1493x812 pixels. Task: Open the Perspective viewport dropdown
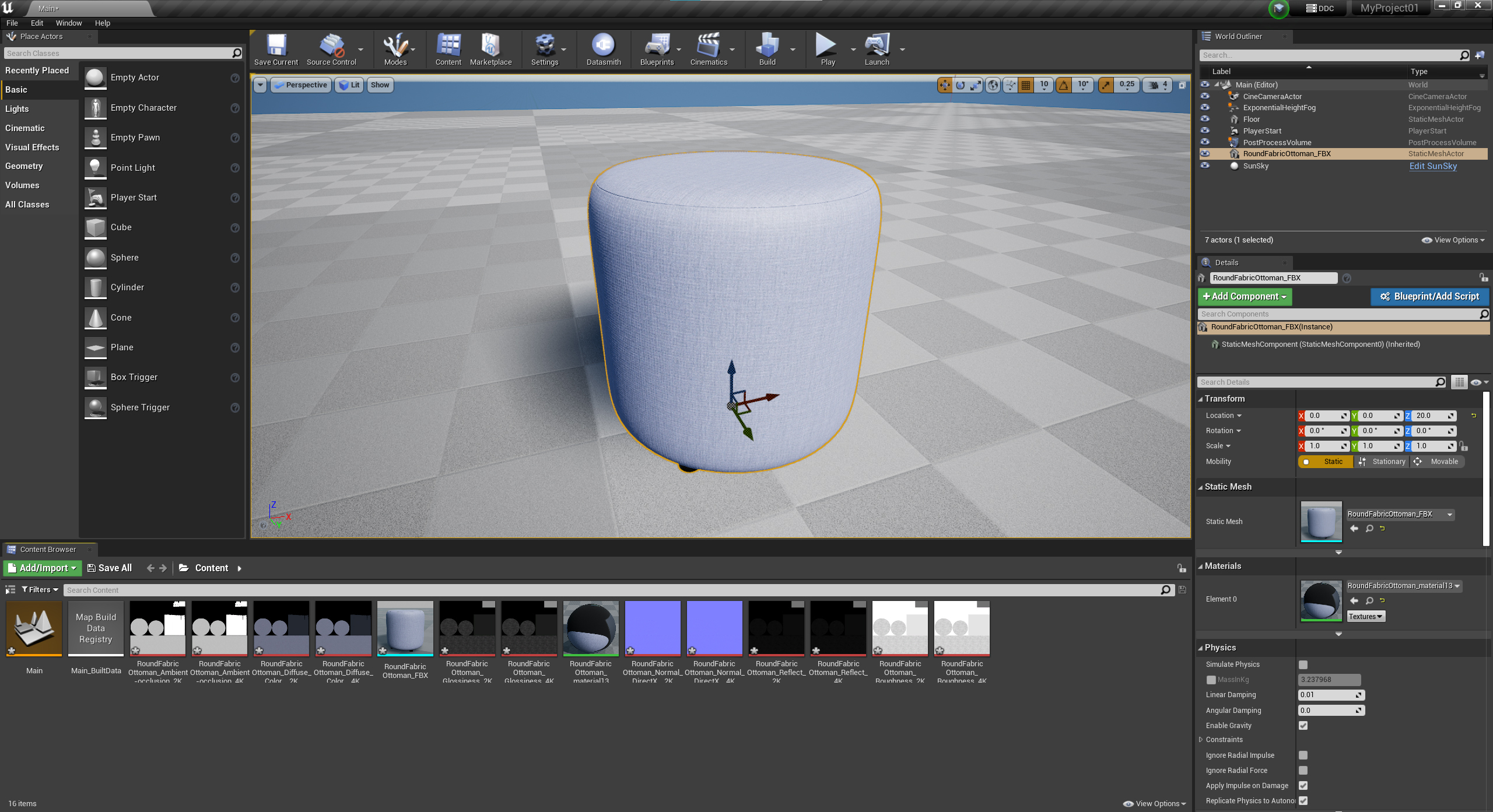click(301, 85)
